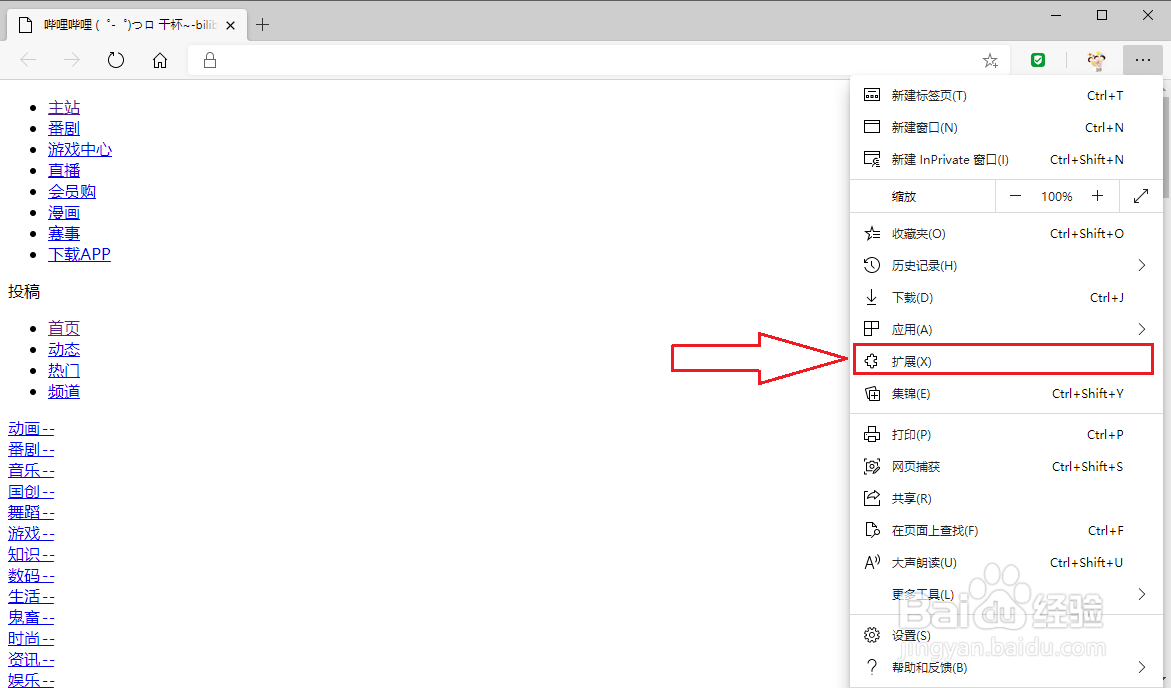The width and height of the screenshot is (1171, 688).
Task: Click the 投稿 text
Action: (24, 292)
